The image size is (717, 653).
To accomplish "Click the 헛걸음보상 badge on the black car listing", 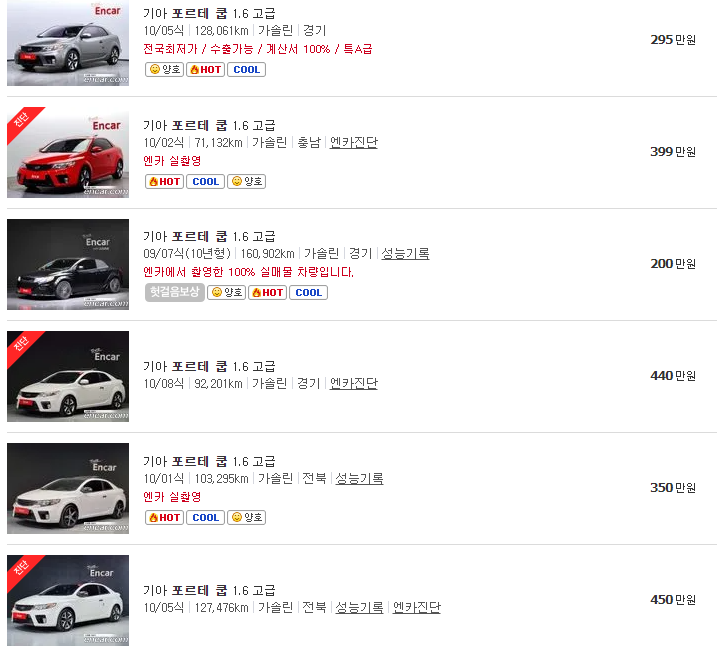I will point(175,292).
